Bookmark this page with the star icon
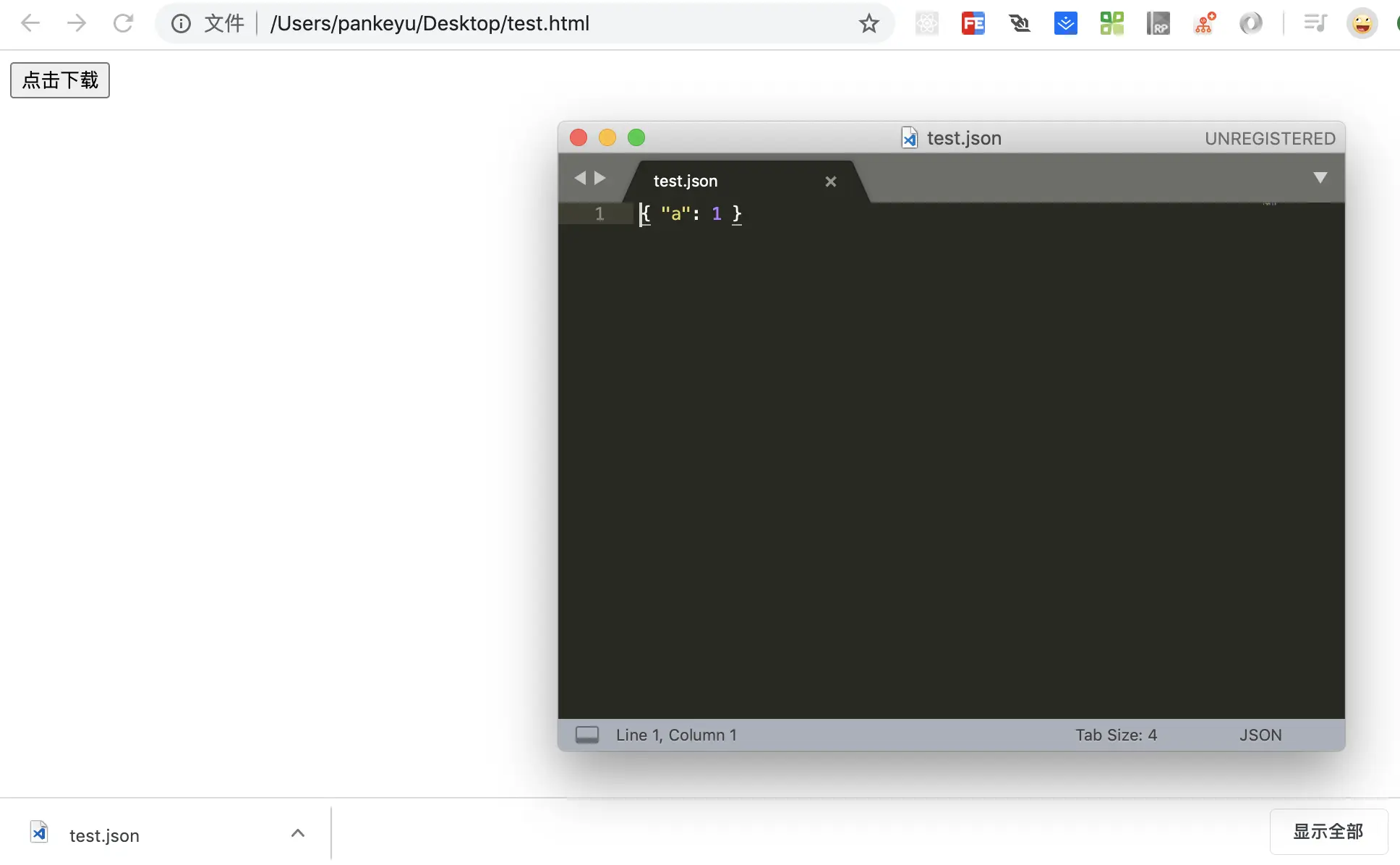 [868, 24]
